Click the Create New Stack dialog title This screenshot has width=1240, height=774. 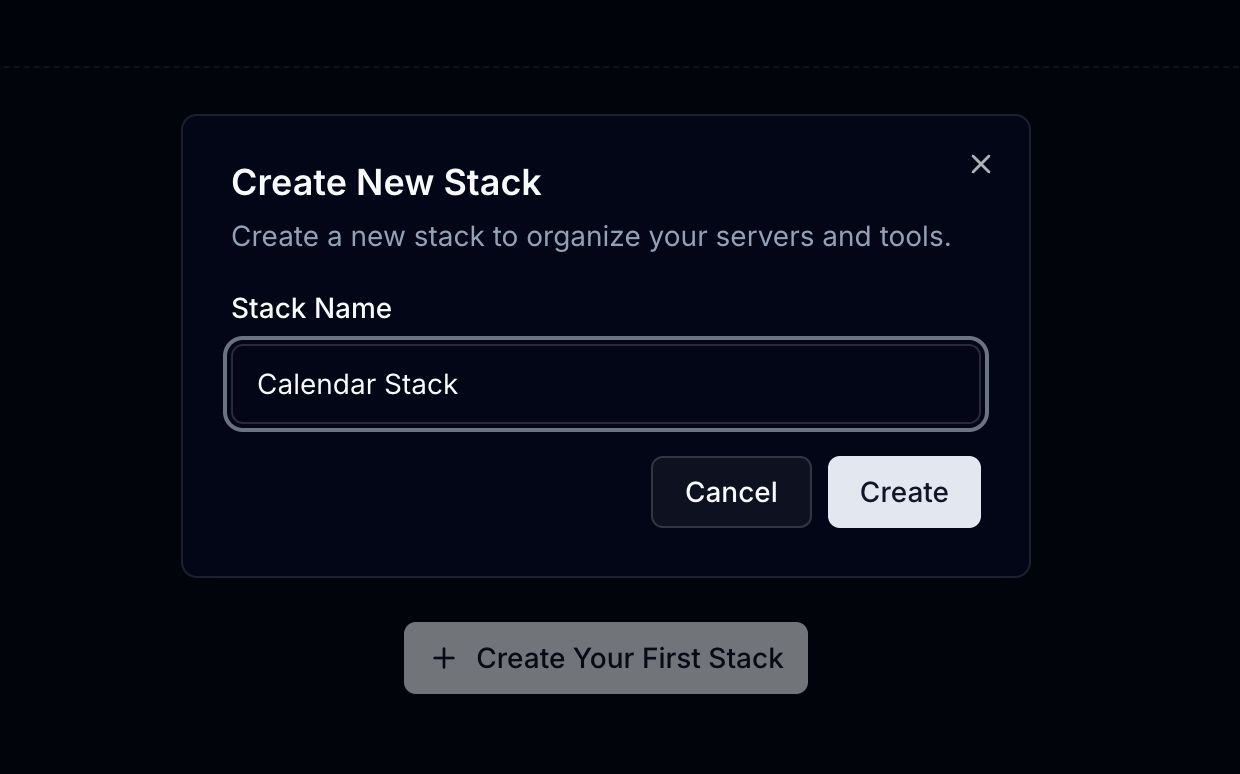point(386,182)
